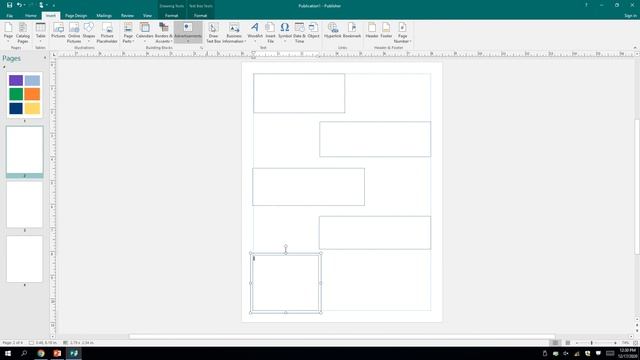The image size is (640, 360).
Task: Adjust the zoom slider
Action: 592,343
